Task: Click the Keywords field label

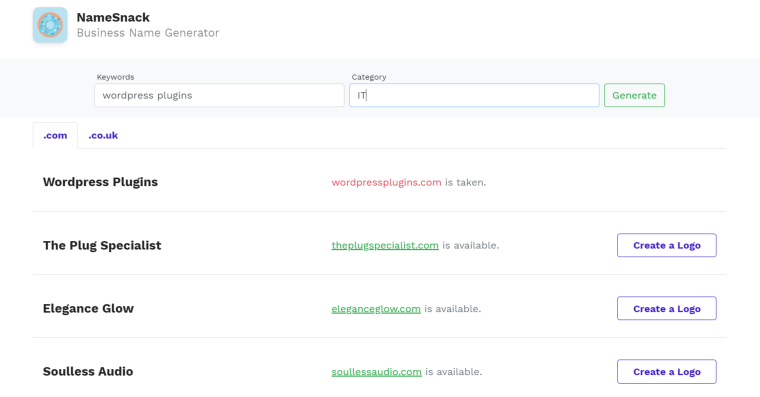Action: click(x=115, y=77)
